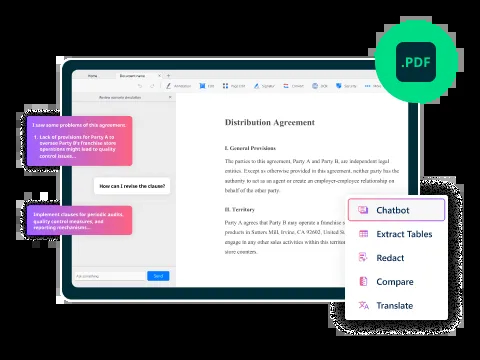
Task: Click the Distribution Agreement title
Action: (270, 122)
